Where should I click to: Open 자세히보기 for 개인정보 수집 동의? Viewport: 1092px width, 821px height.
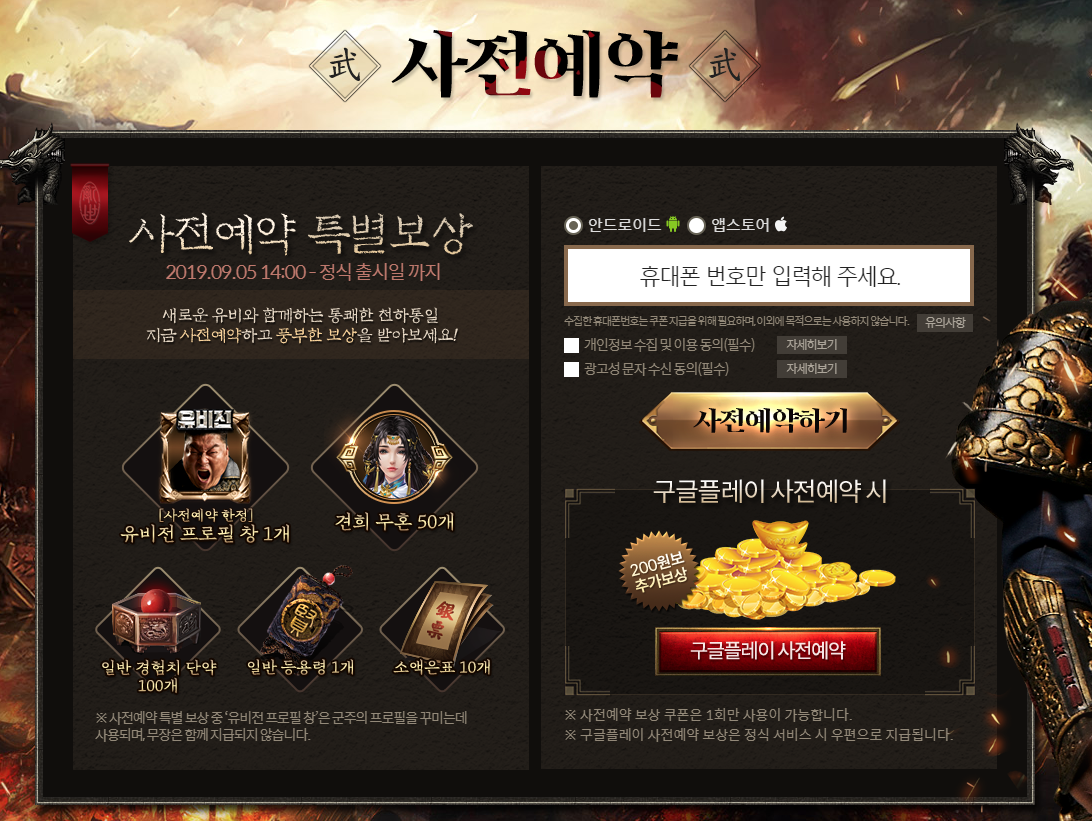pos(812,345)
